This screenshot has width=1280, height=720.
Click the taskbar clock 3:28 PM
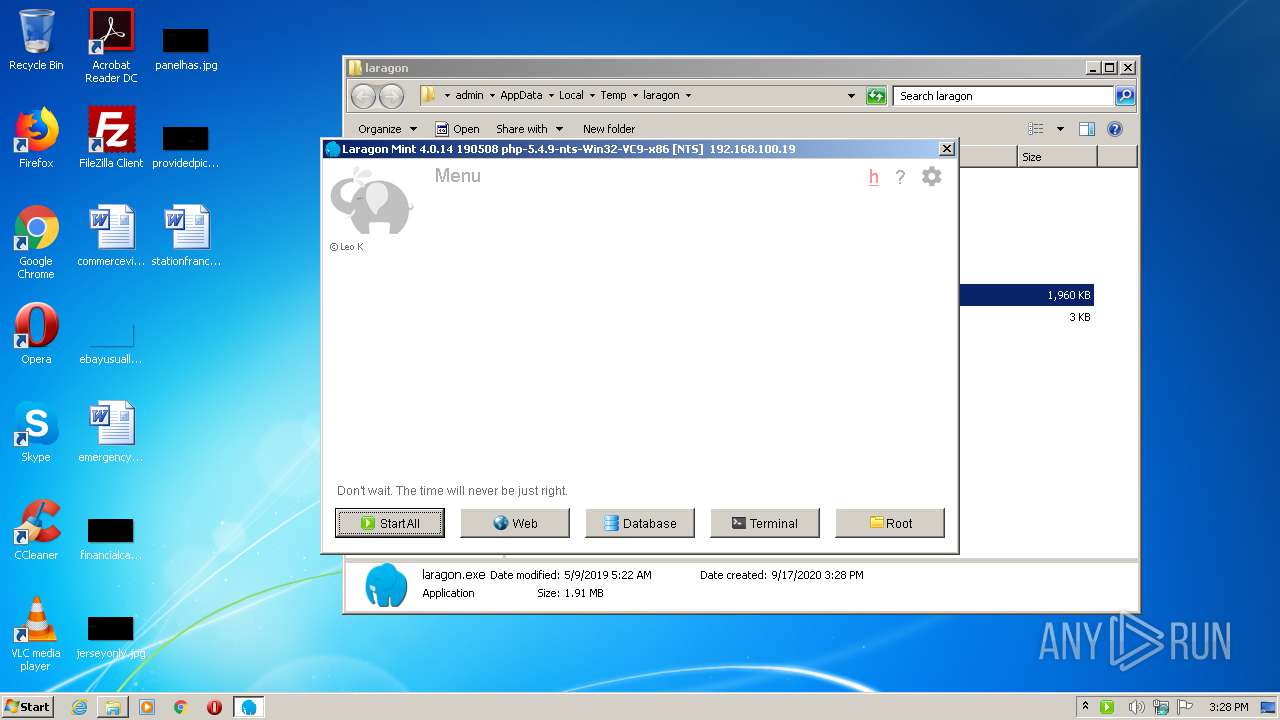click(x=1228, y=707)
